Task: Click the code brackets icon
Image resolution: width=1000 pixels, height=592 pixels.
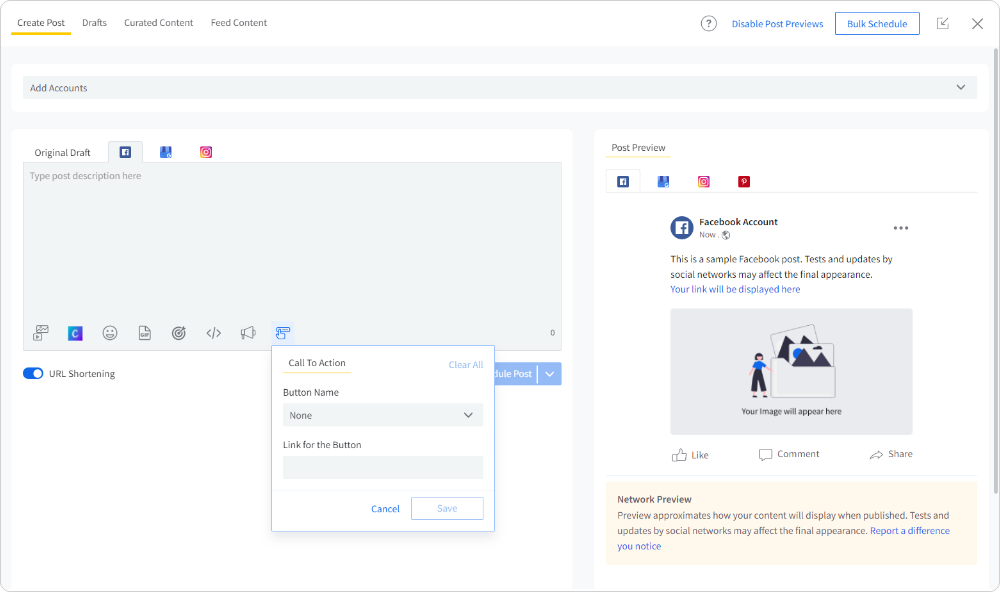Action: pyautogui.click(x=213, y=333)
